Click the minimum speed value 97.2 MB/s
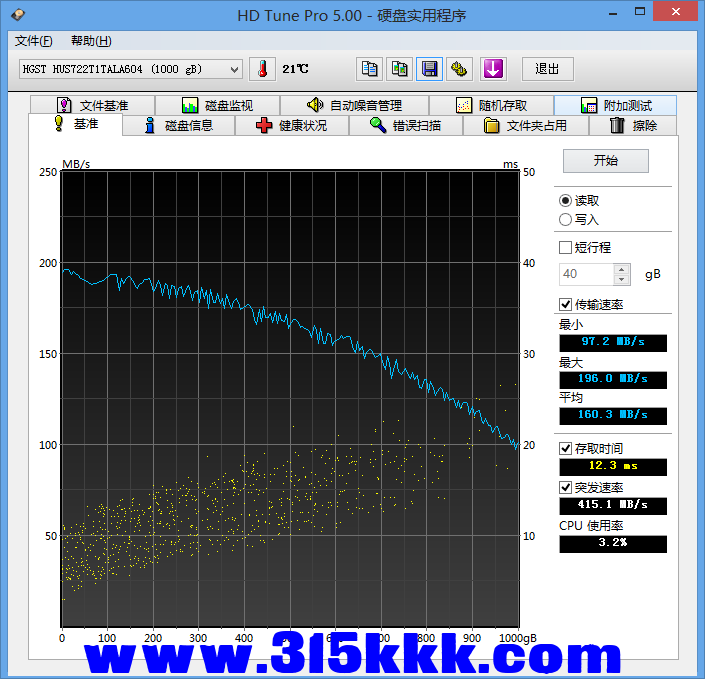The image size is (705, 679). (613, 343)
